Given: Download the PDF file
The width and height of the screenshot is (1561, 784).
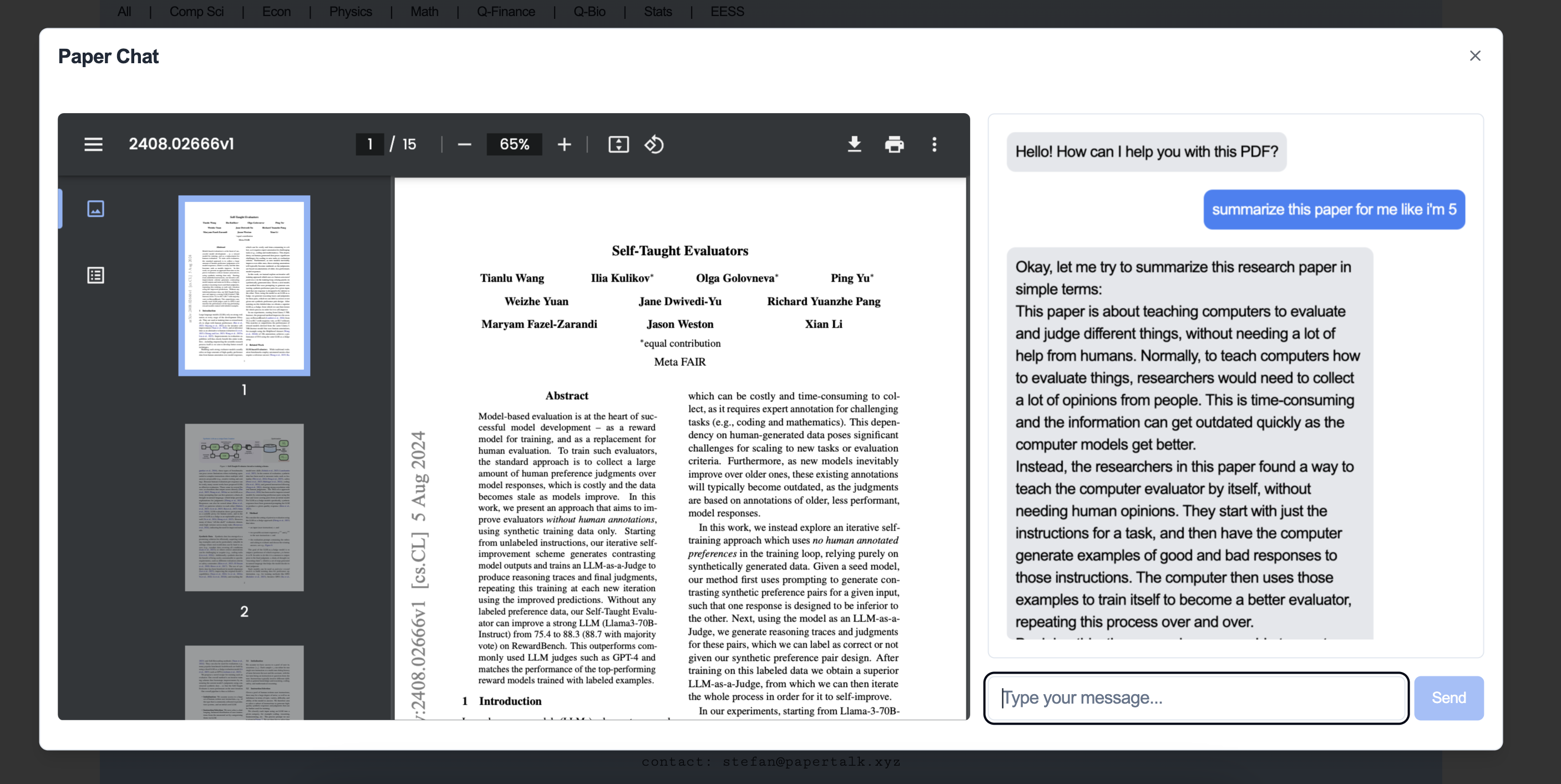Looking at the screenshot, I should point(854,144).
